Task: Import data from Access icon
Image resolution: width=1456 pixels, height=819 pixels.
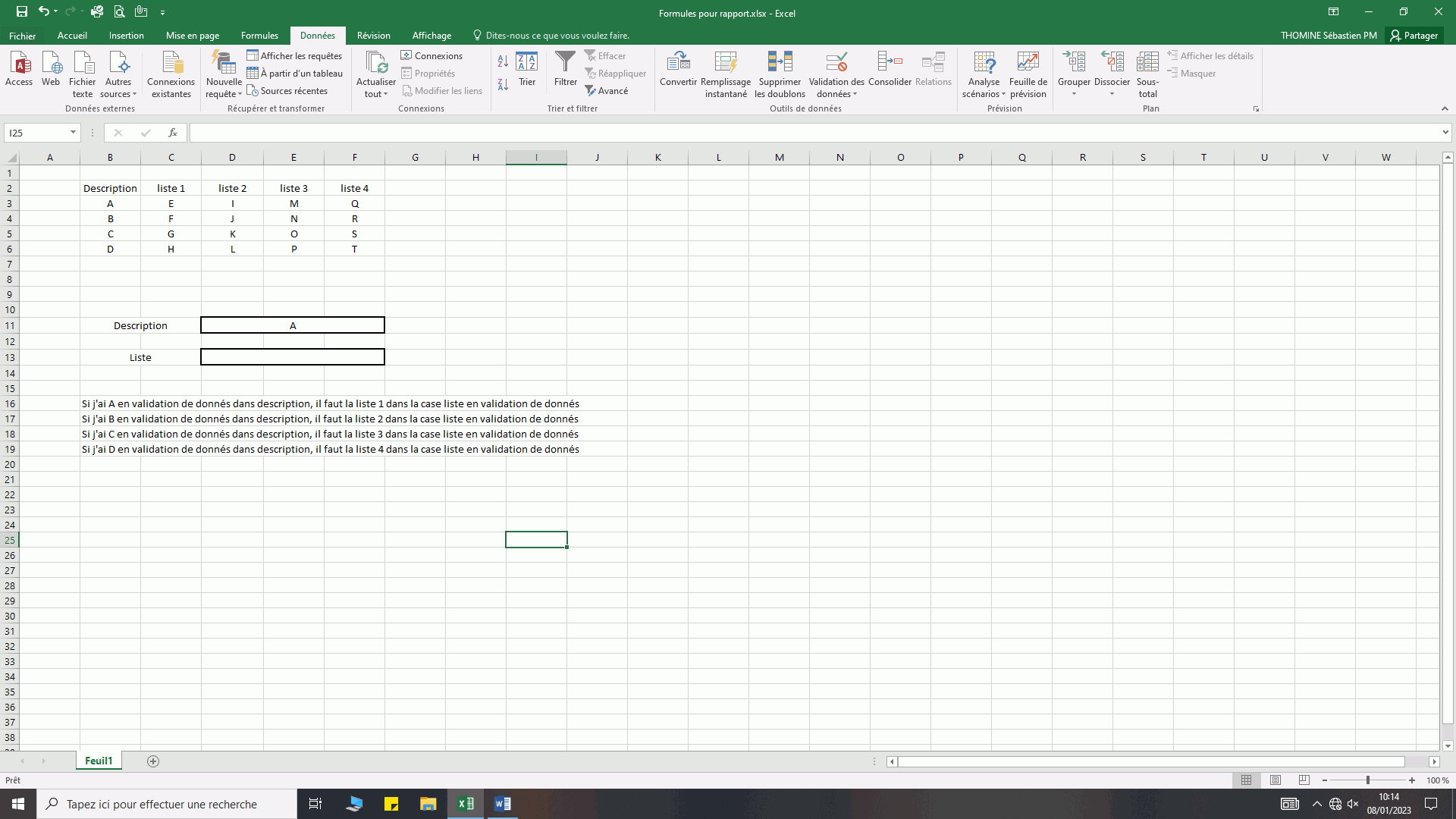Action: pos(19,62)
